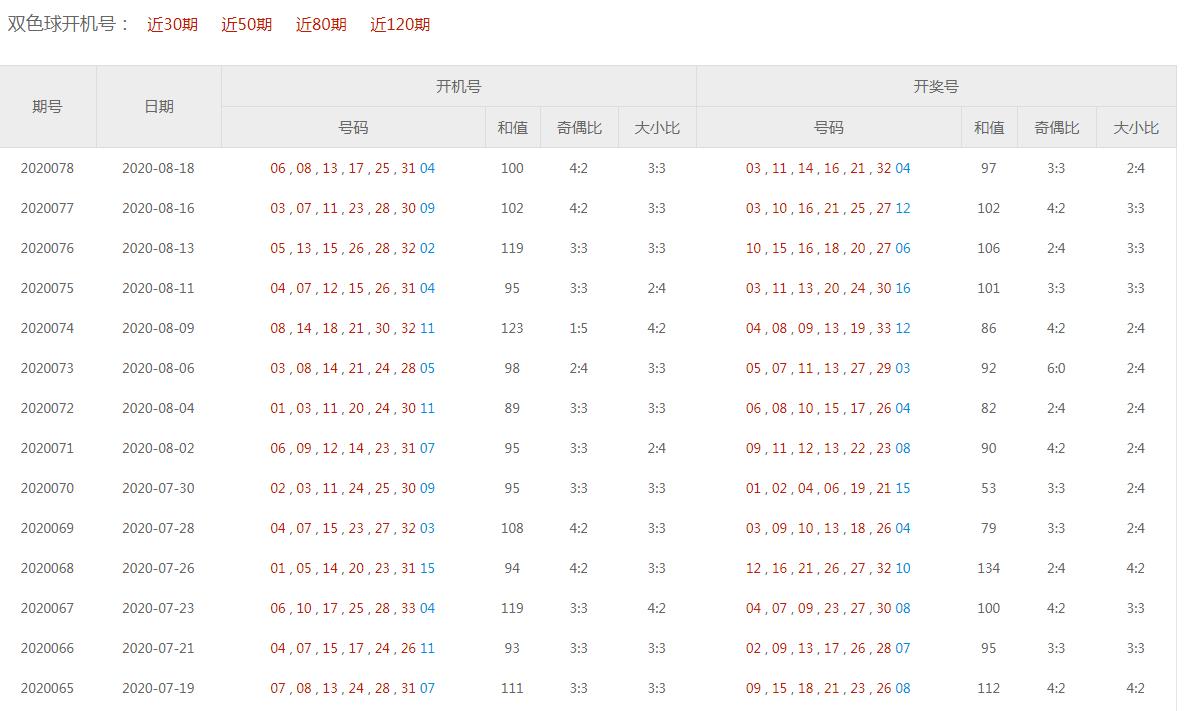
Task: Open the 近80期 filter link
Action: (x=321, y=25)
